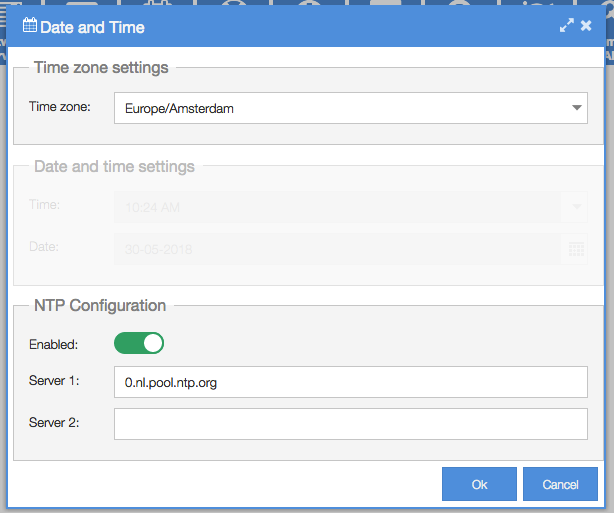This screenshot has width=614, height=513.
Task: Expand the Date and Time dialog to fullscreen
Action: coord(567,25)
